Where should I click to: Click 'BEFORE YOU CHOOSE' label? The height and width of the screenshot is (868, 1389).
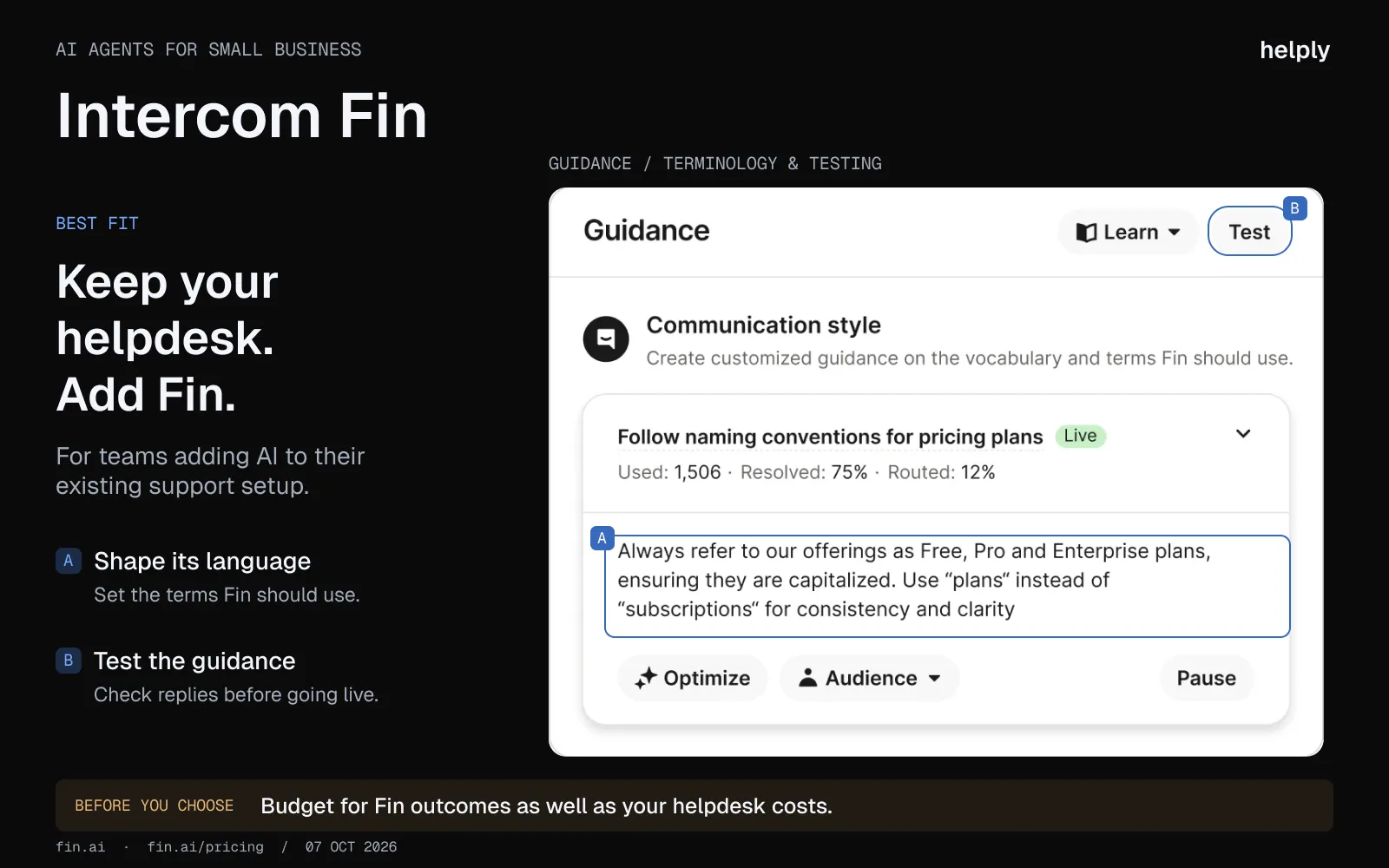155,806
